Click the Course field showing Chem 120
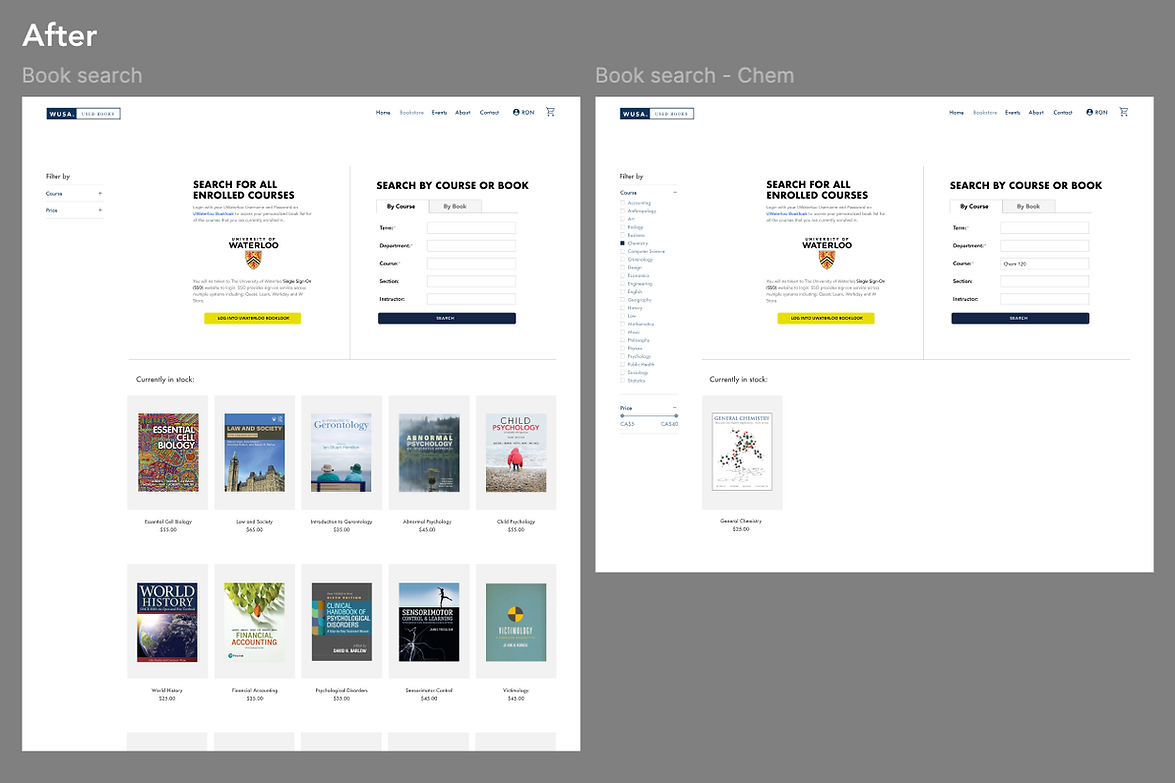The image size is (1175, 783). click(x=1045, y=264)
